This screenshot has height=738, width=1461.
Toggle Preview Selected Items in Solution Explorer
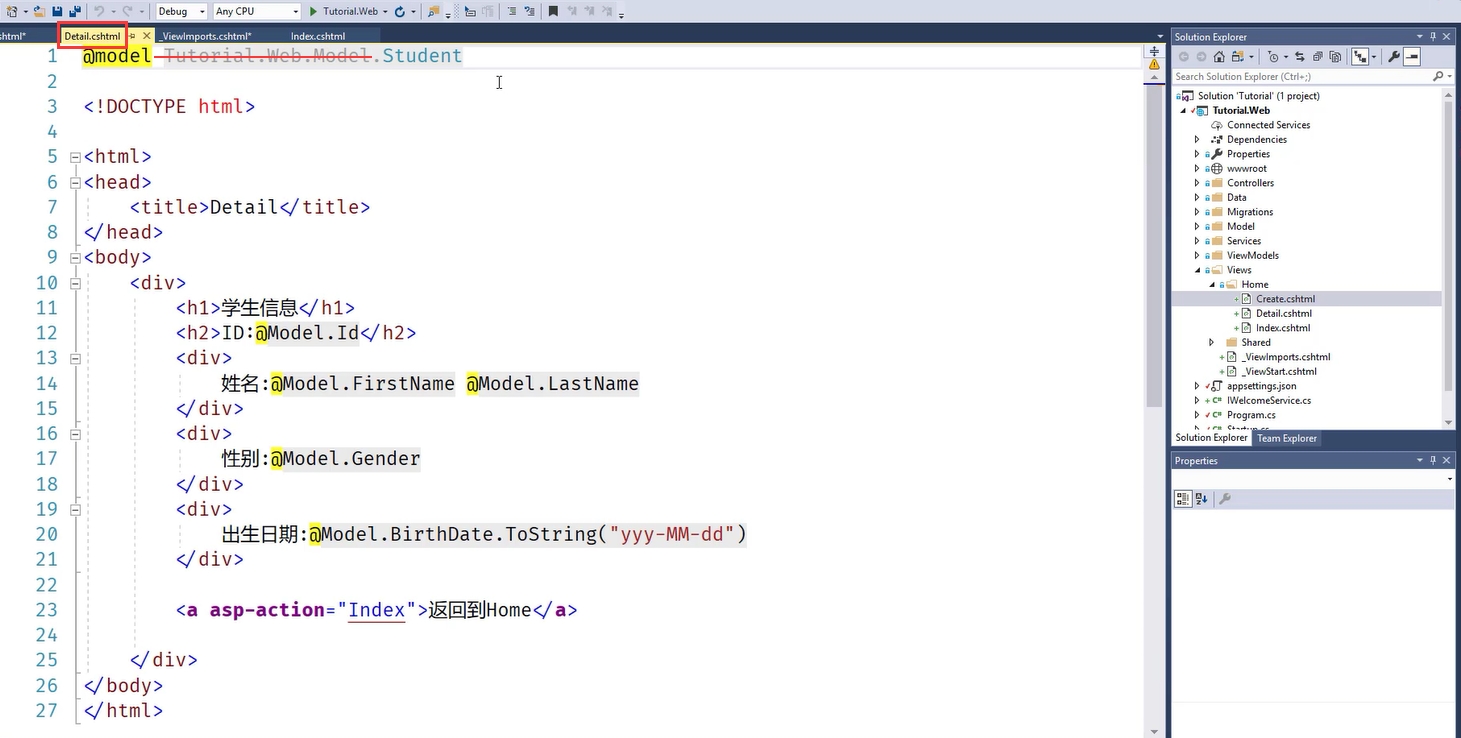pyautogui.click(x=1412, y=57)
